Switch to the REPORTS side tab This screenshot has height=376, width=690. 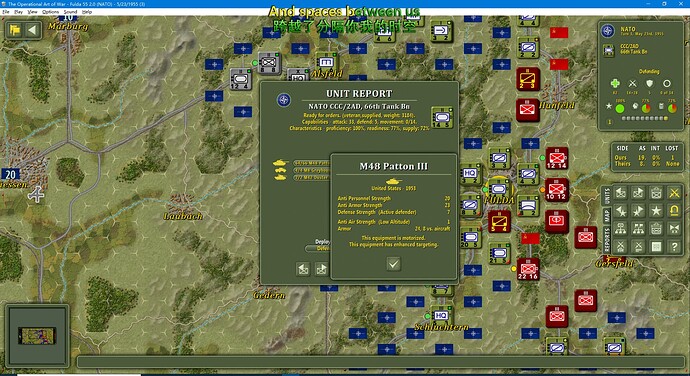click(607, 240)
